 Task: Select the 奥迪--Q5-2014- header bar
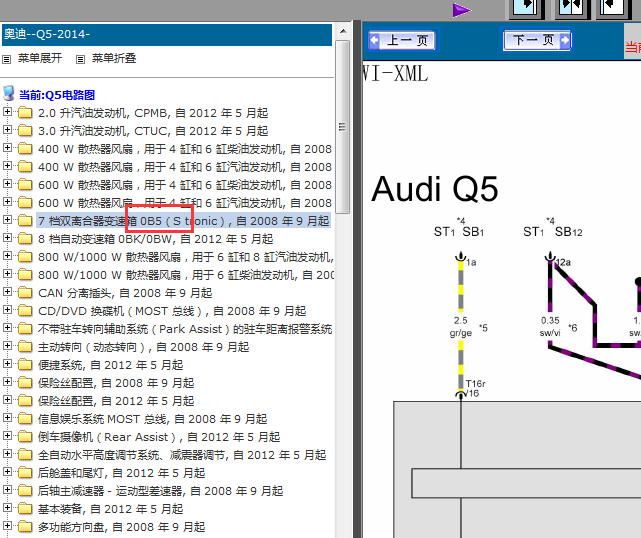167,34
